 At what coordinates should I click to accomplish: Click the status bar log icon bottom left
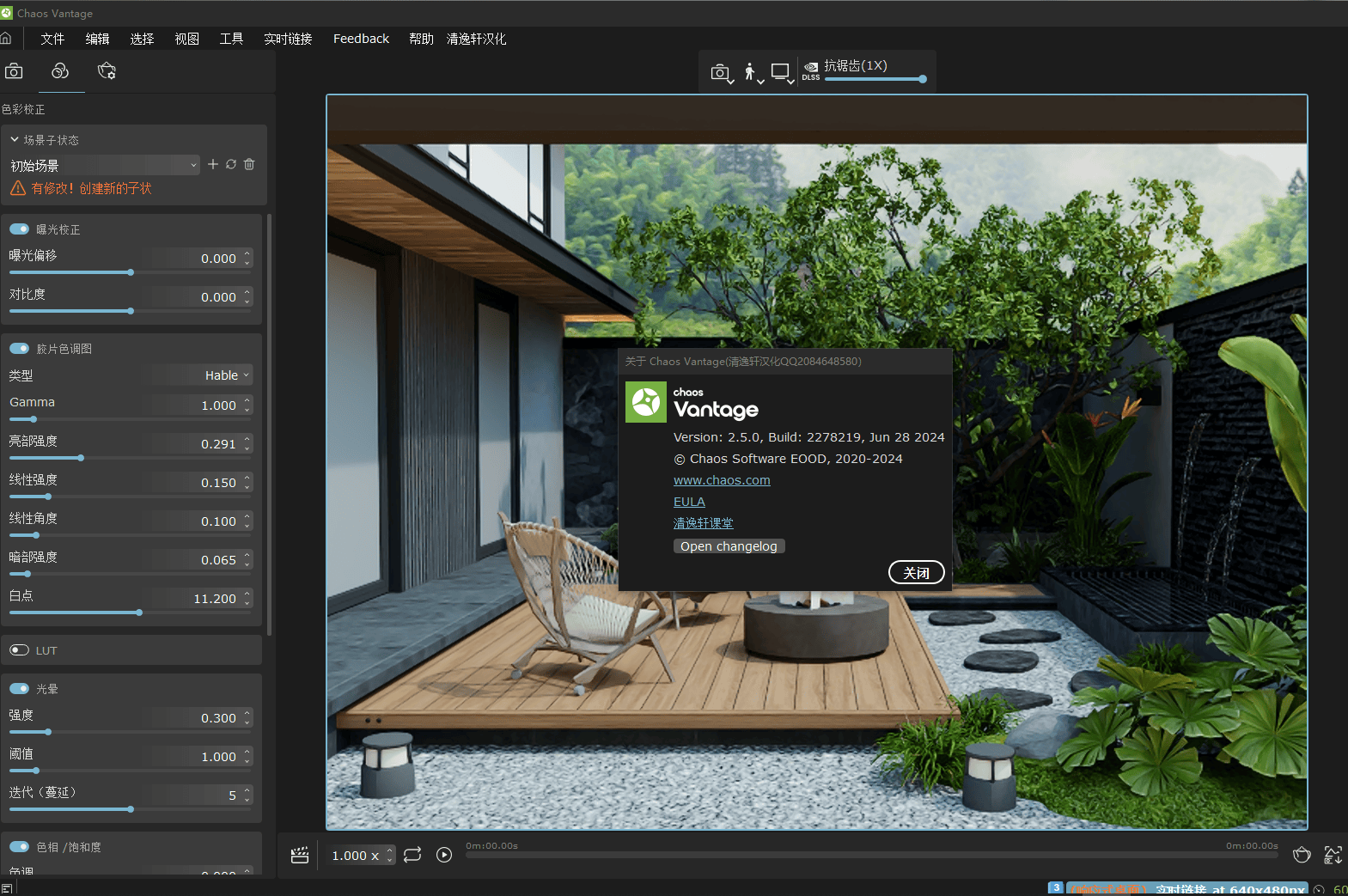[x=7, y=888]
